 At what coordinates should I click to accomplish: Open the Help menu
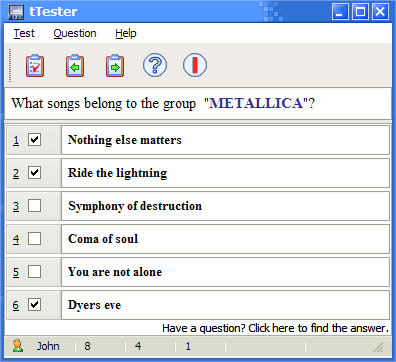126,33
